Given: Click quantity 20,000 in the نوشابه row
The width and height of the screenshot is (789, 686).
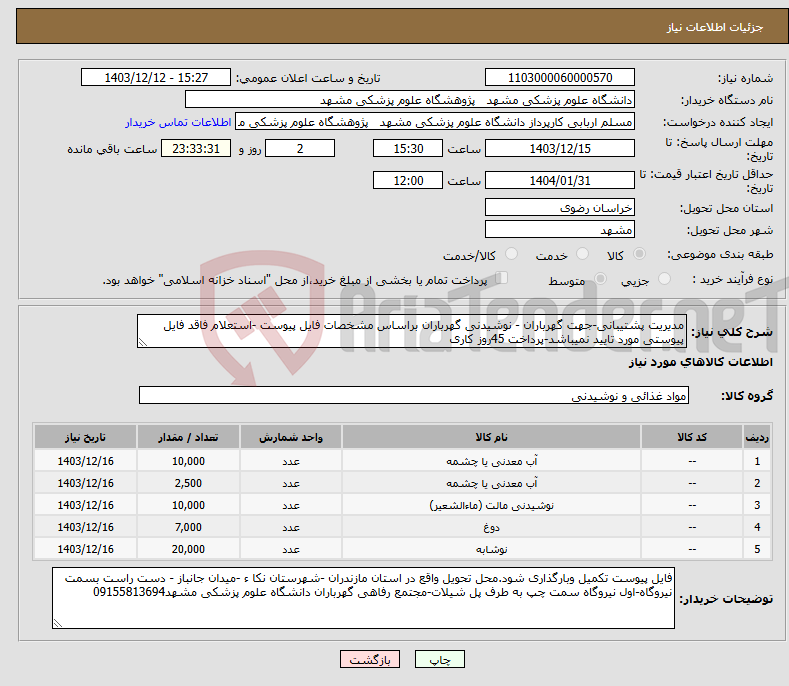Looking at the screenshot, I should [x=188, y=550].
